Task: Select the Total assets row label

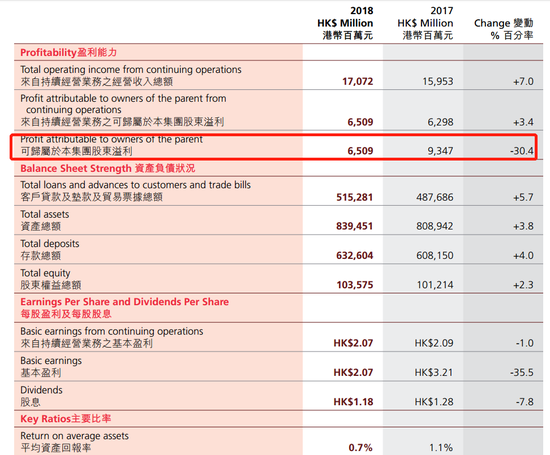Action: click(45, 220)
